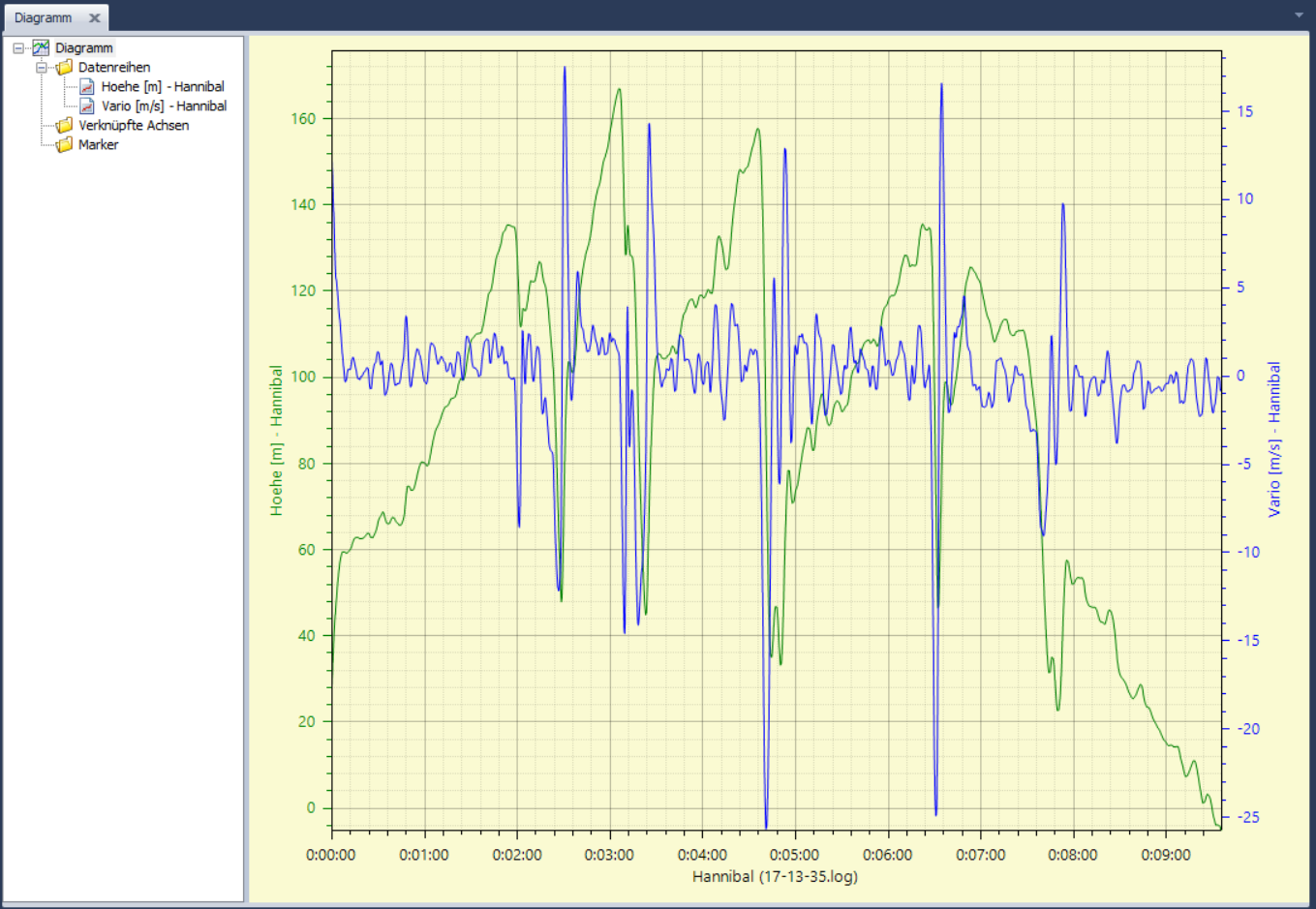This screenshot has height=909, width=1316.
Task: Select the Vario [m/s] - Hannibal series label
Action: 164,106
